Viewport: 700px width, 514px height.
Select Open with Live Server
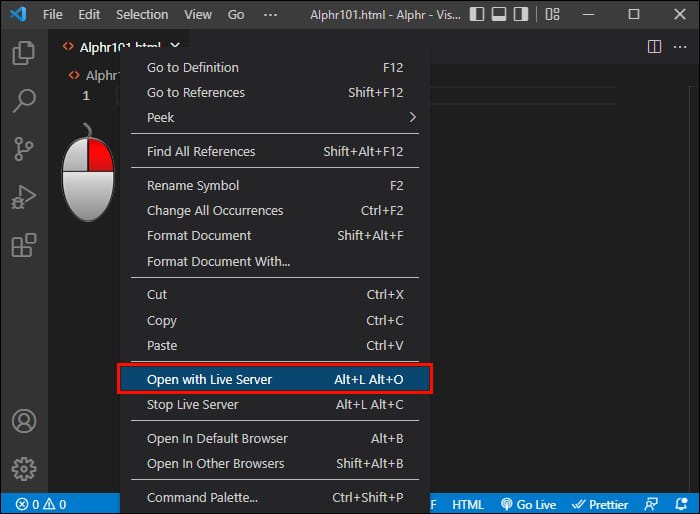pyautogui.click(x=274, y=379)
